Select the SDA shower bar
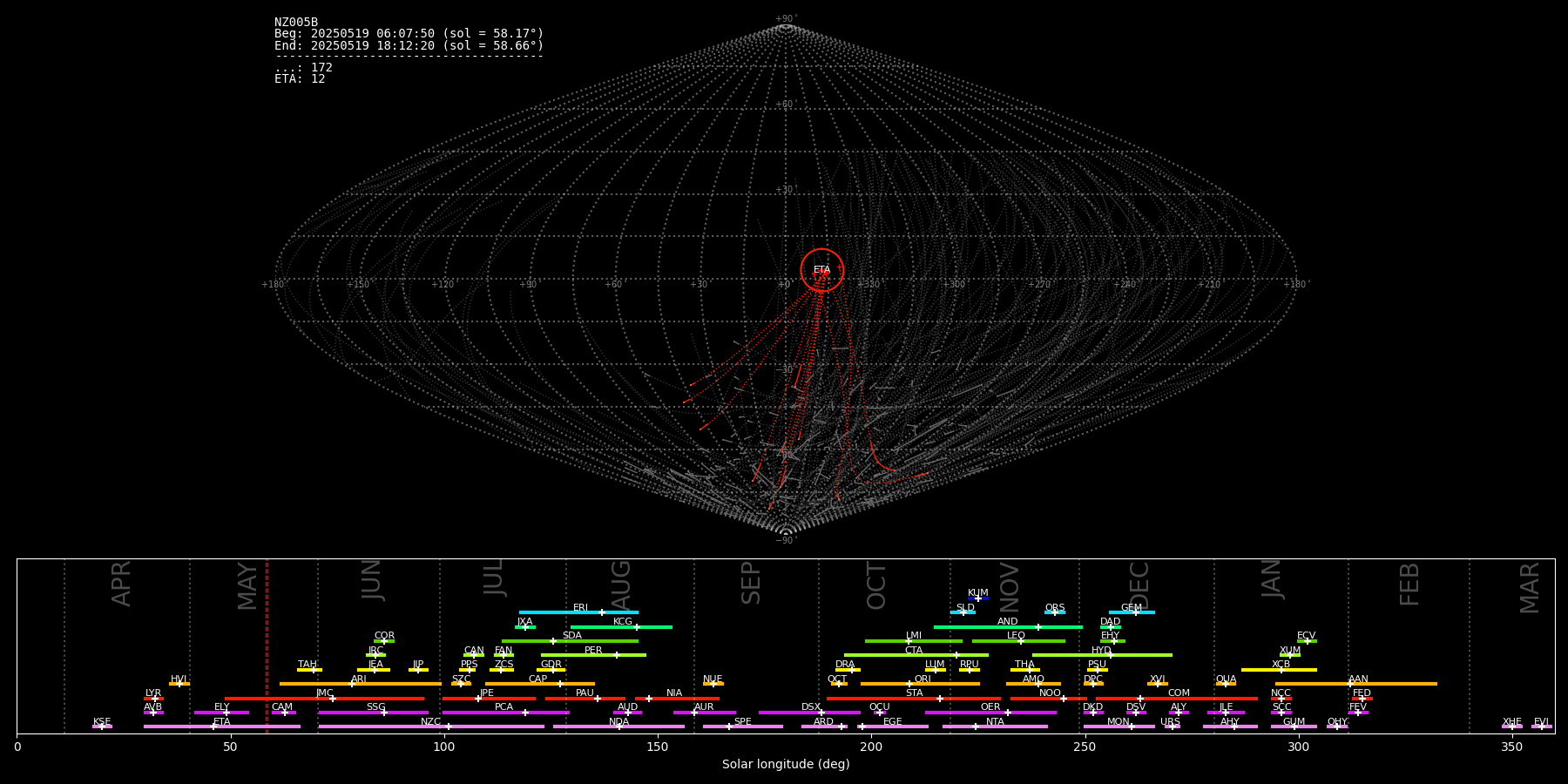This screenshot has width=1568, height=784. (x=570, y=641)
